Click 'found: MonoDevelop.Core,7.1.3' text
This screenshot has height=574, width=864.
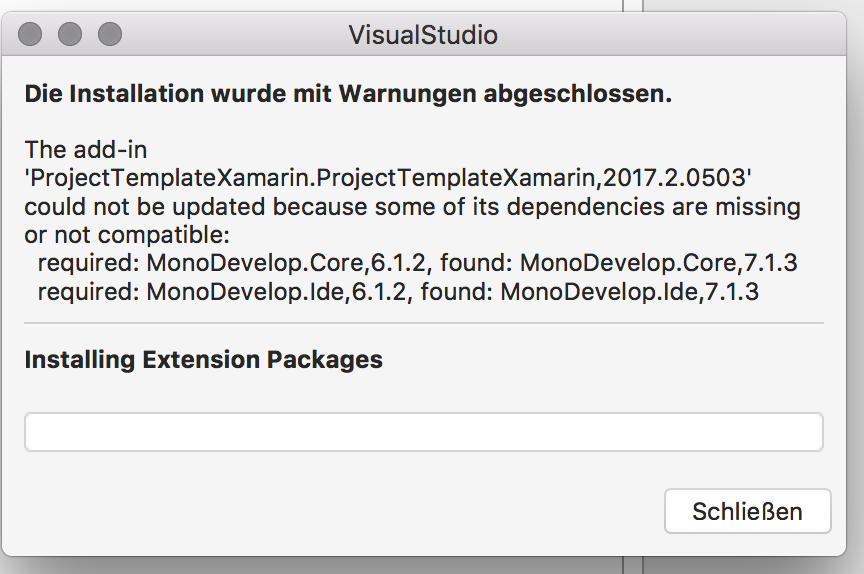point(618,264)
